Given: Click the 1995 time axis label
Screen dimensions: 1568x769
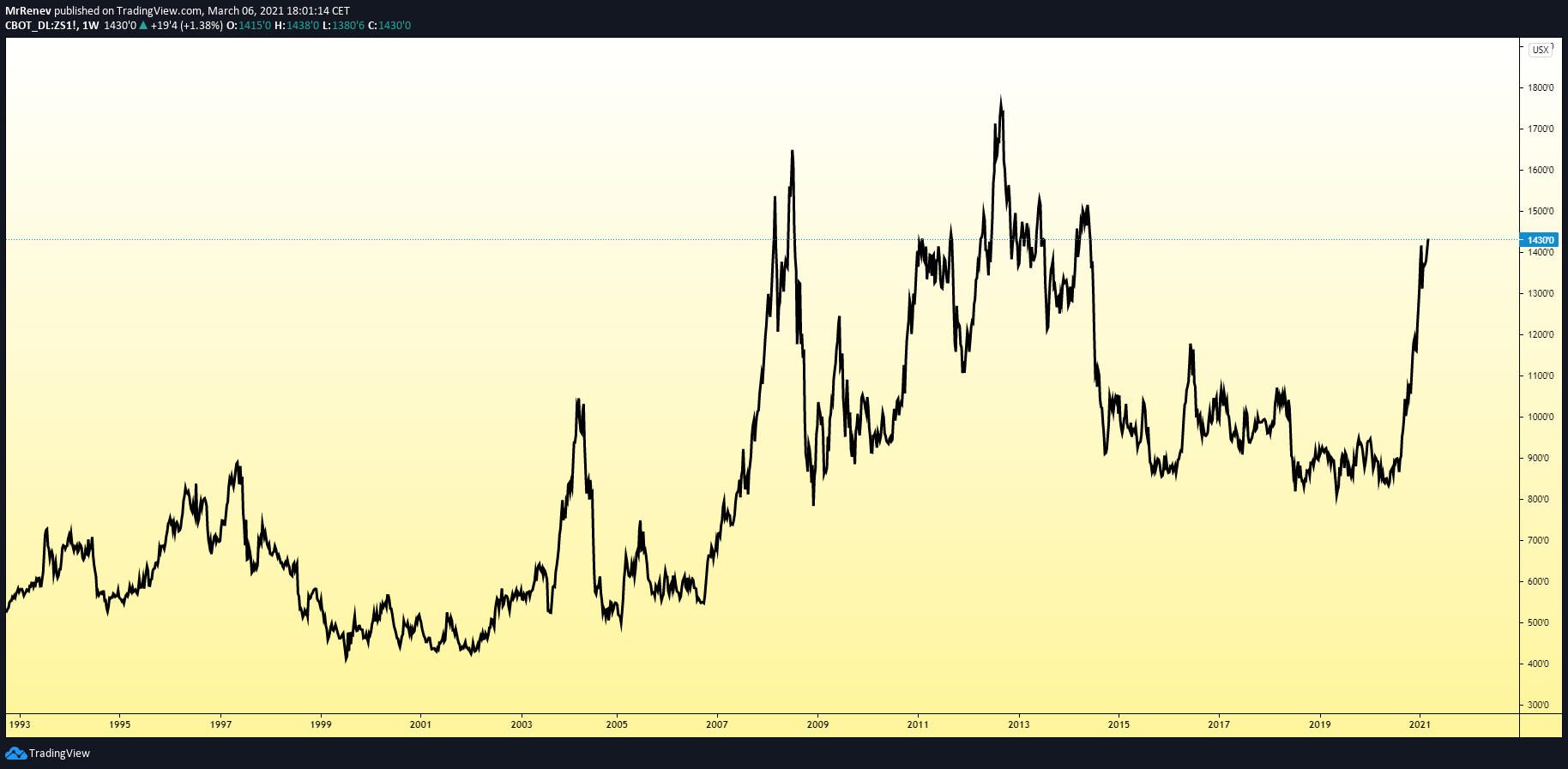Looking at the screenshot, I should (120, 724).
